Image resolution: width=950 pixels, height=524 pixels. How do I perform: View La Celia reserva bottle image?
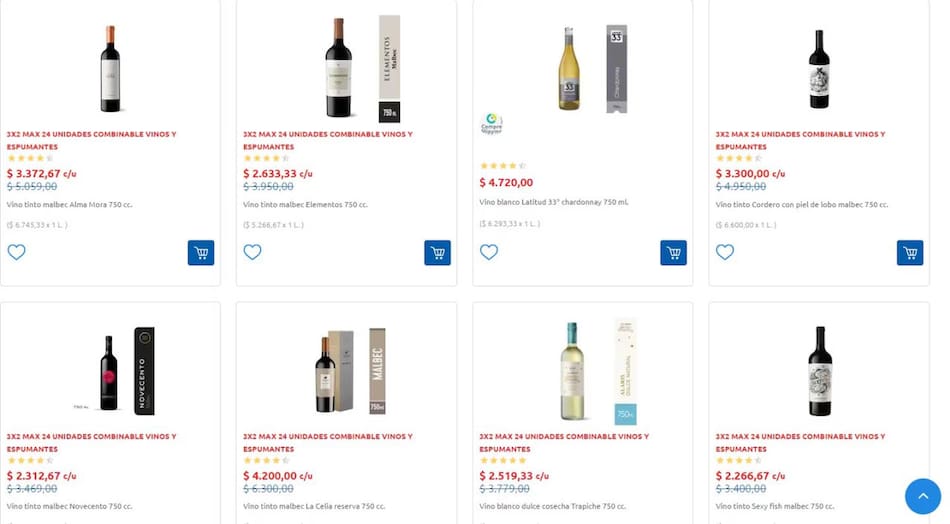[326, 372]
